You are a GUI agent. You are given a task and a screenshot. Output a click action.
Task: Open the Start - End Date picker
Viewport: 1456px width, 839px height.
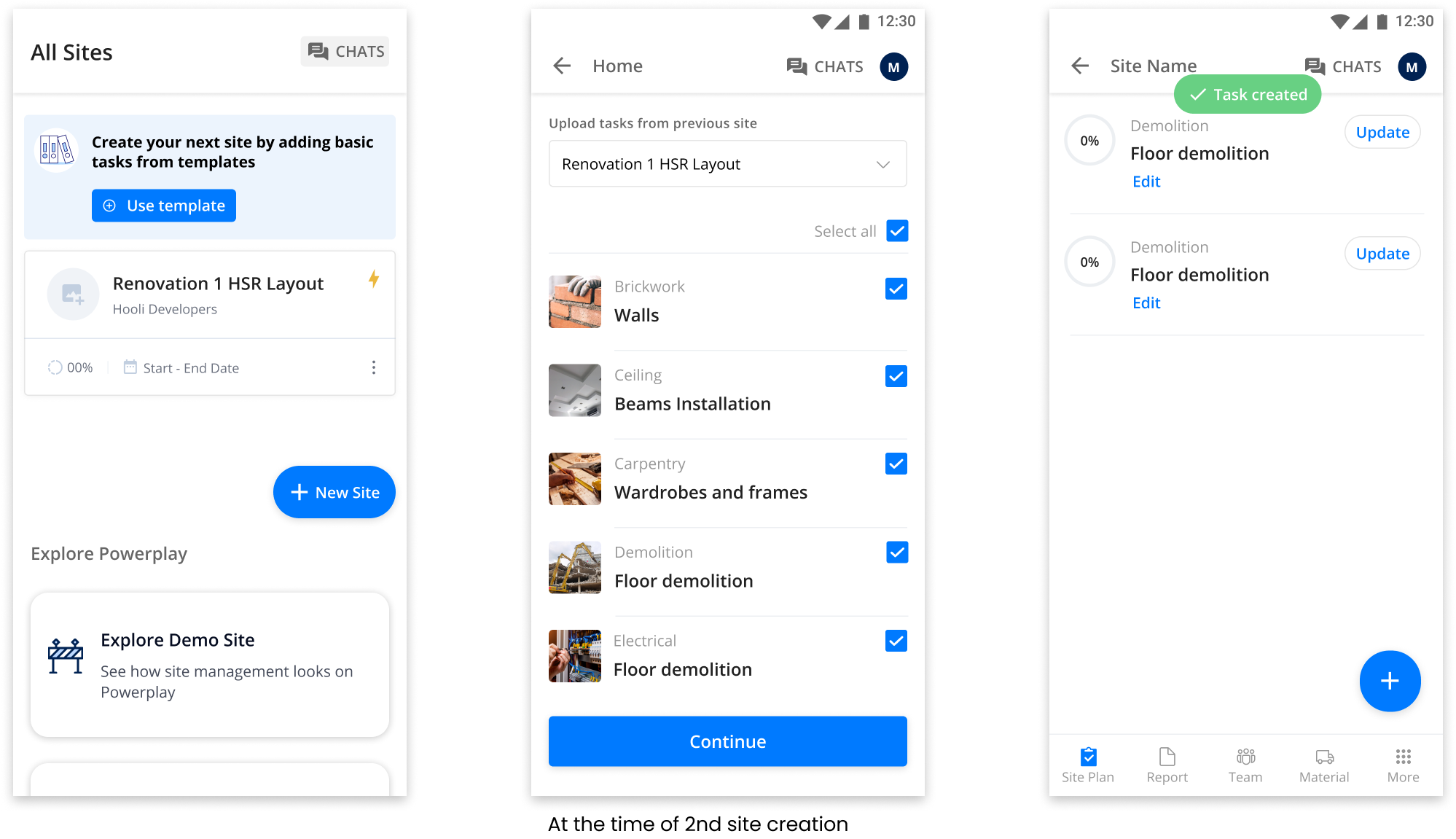pyautogui.click(x=182, y=368)
